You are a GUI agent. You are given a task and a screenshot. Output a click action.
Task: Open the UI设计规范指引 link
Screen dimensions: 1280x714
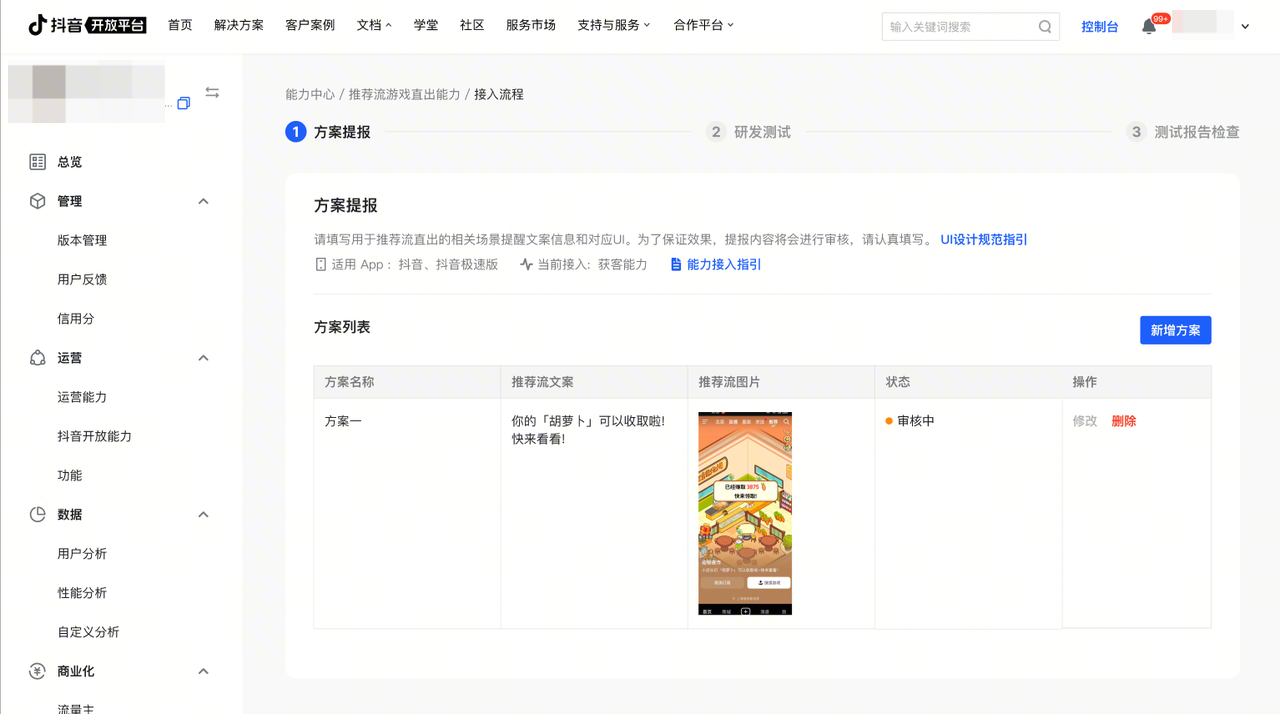(983, 240)
